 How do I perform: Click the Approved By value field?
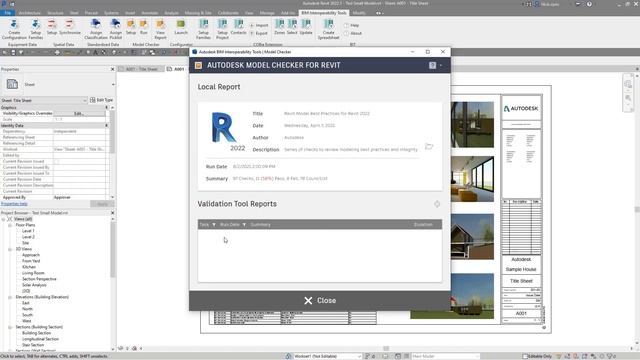(x=80, y=198)
